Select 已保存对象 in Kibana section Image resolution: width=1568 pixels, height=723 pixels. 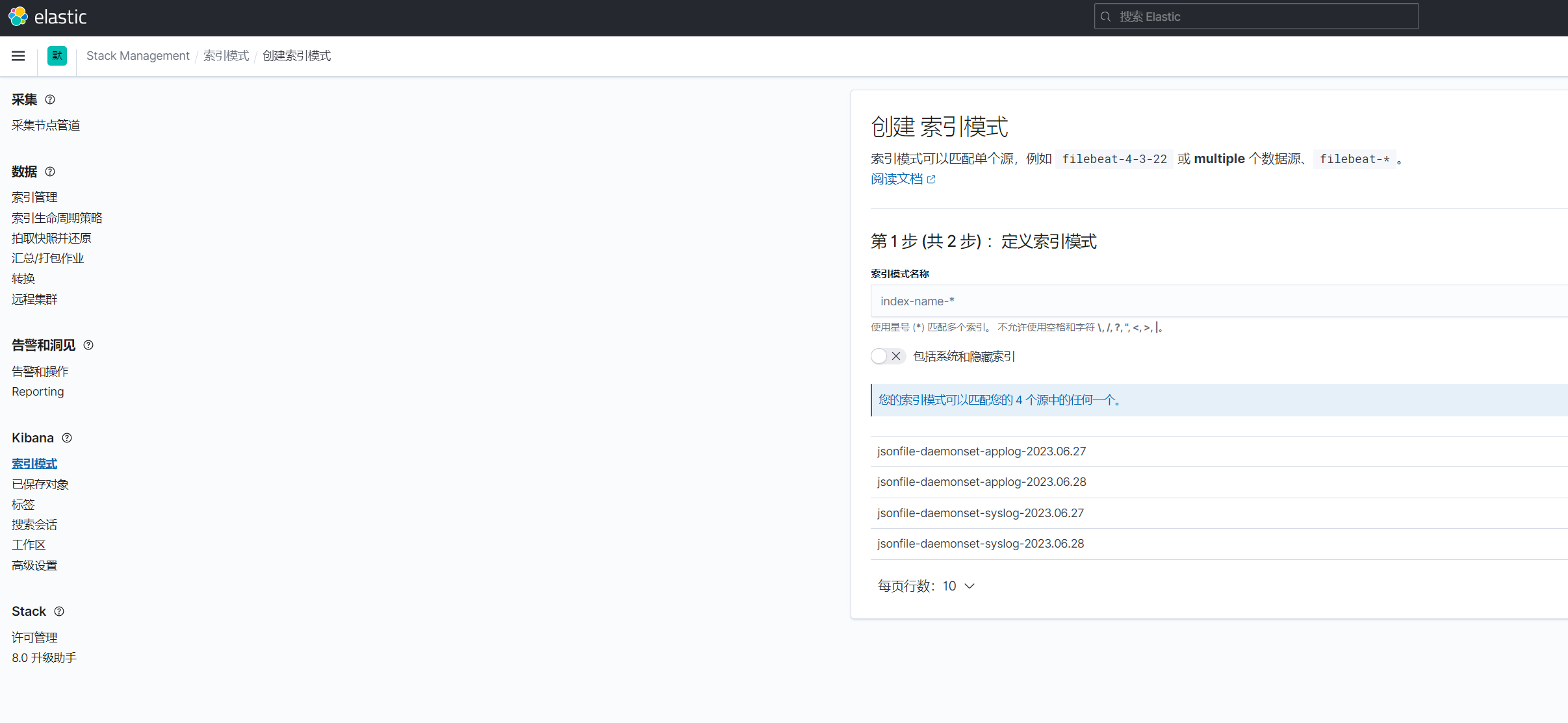coord(40,484)
